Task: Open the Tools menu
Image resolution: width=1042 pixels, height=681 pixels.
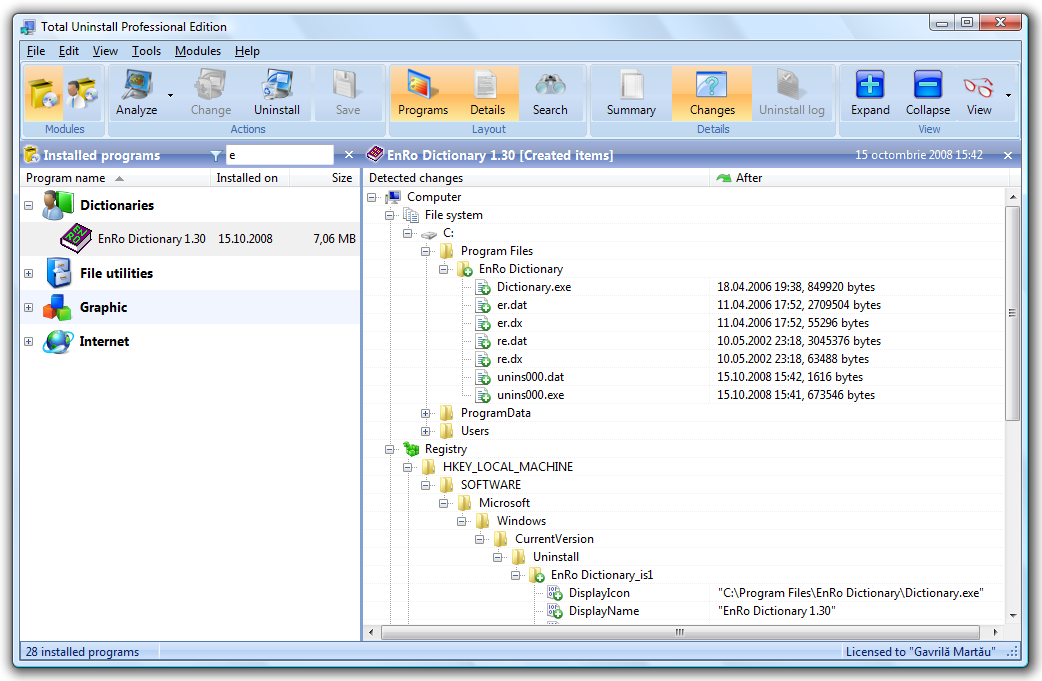Action: coord(146,51)
